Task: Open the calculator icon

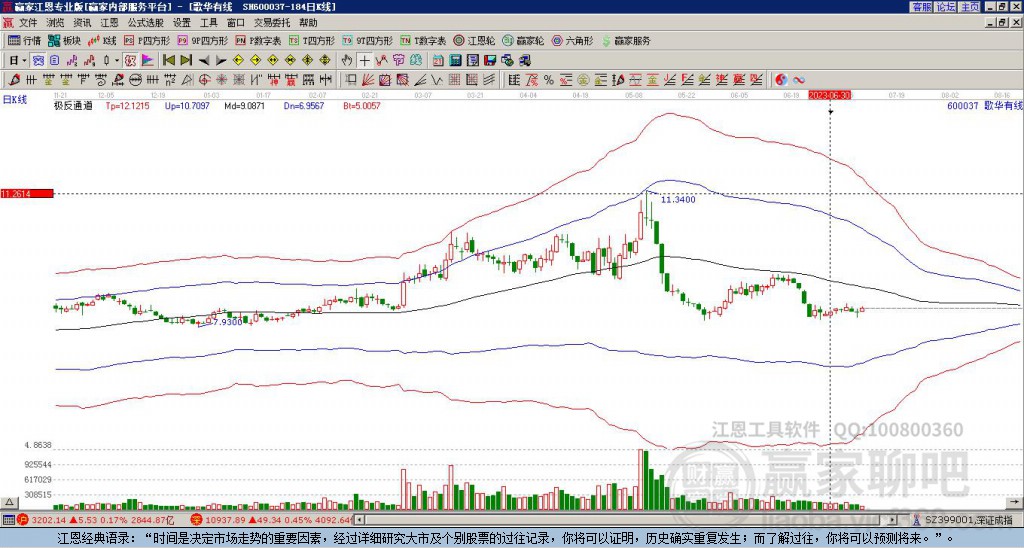Action: 455,60
